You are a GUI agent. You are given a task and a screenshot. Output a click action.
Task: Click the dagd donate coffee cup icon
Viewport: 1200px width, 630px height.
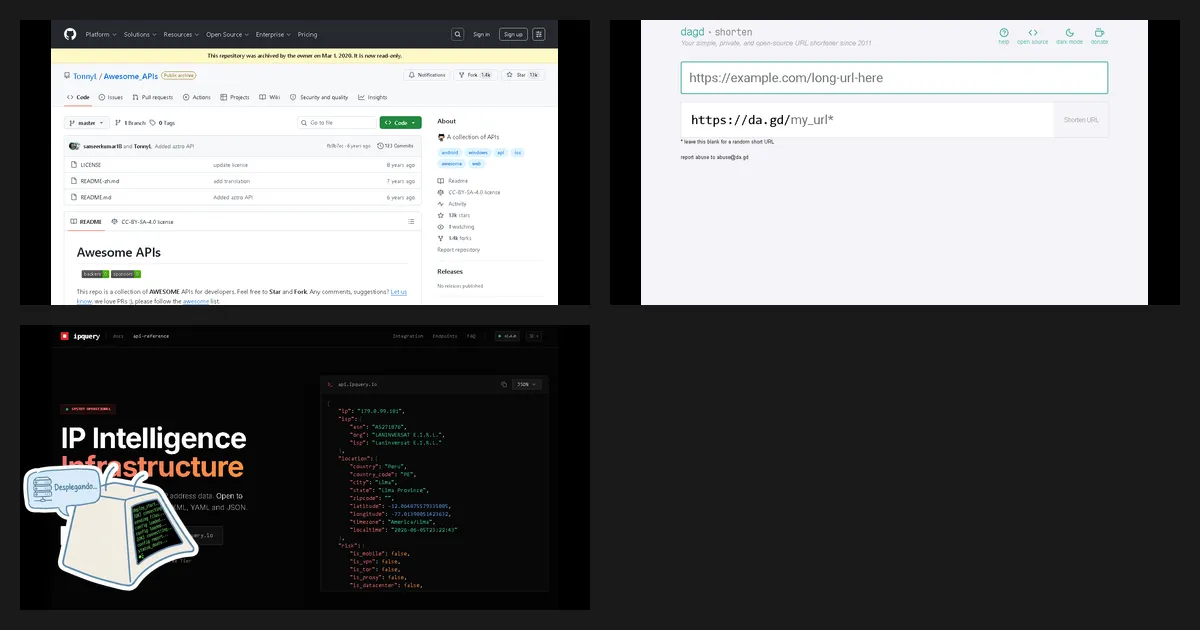coord(1099,33)
